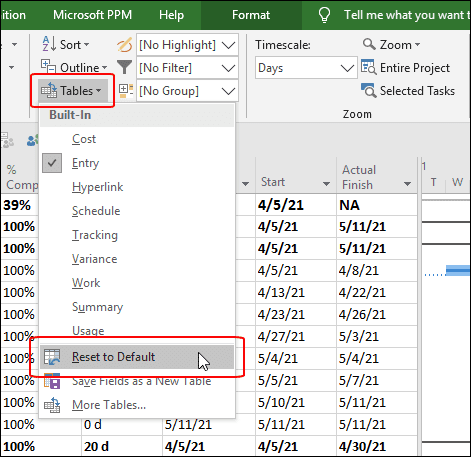The width and height of the screenshot is (471, 457).
Task: Click the Save Fields table icon
Action: [52, 381]
